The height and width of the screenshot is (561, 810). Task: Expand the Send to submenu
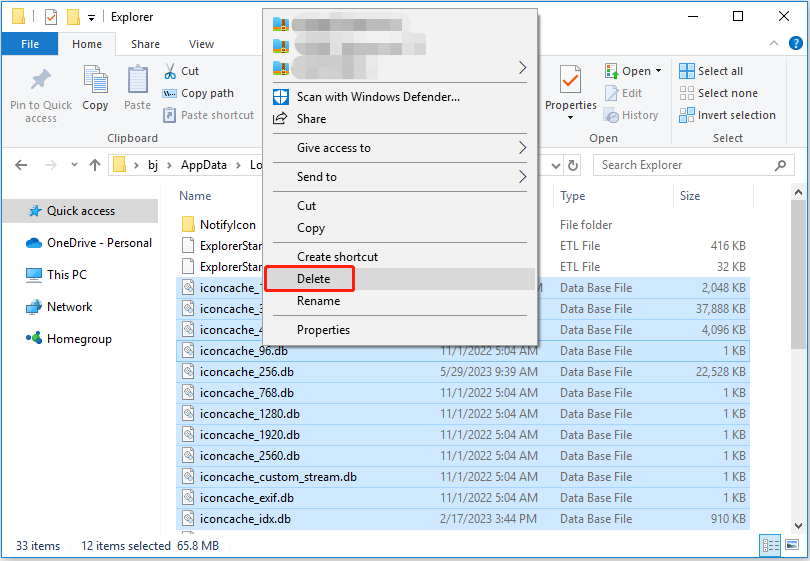(522, 177)
